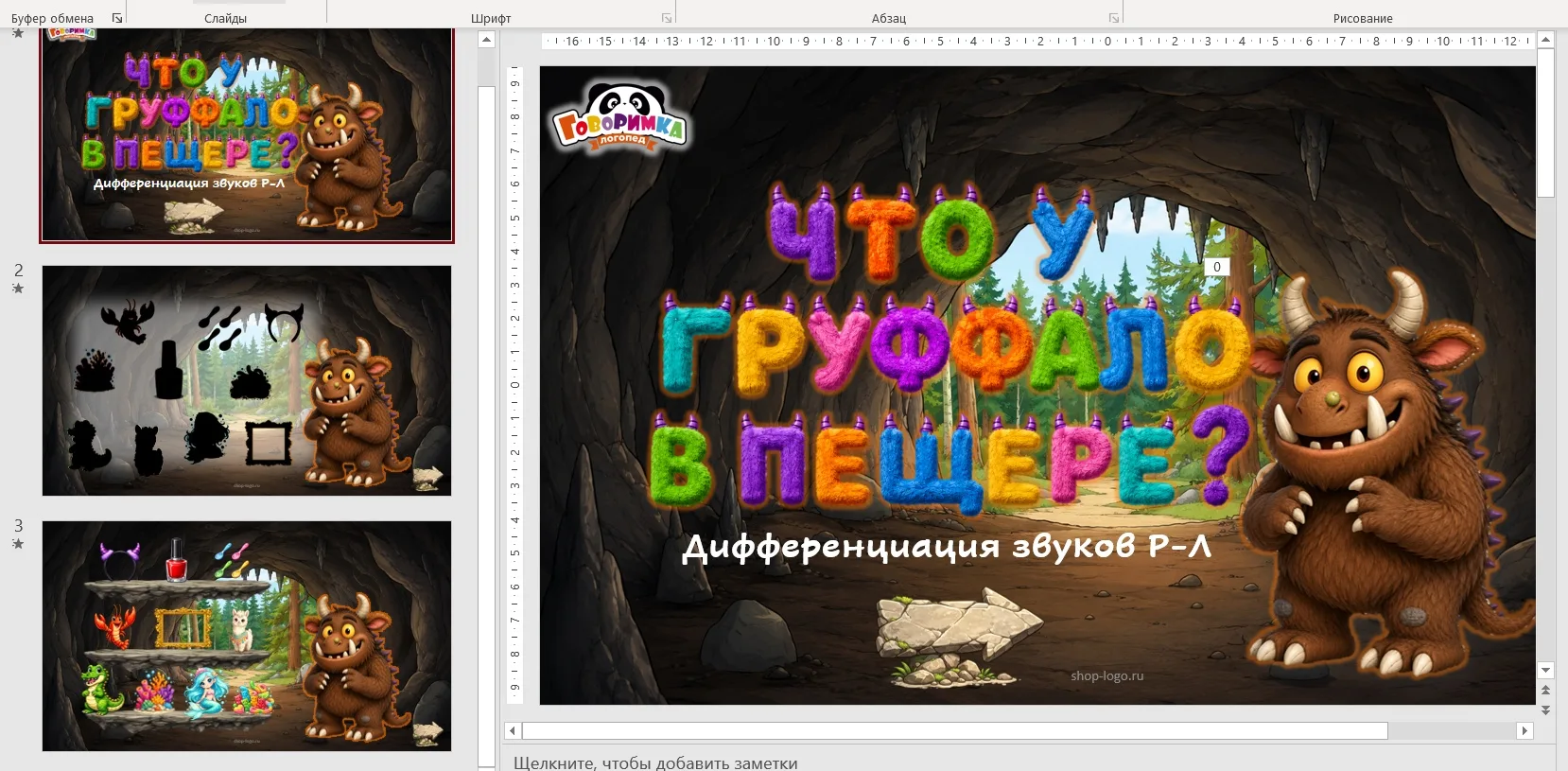Click the "Абзац" ribbon group label

coord(889,18)
